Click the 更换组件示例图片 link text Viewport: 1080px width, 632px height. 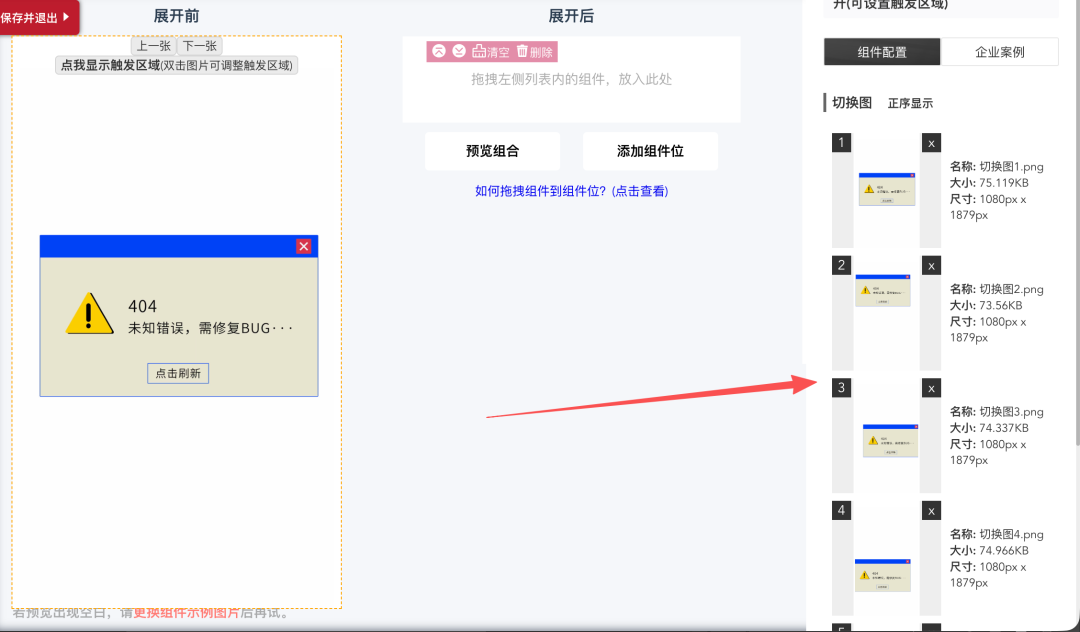pyautogui.click(x=186, y=612)
